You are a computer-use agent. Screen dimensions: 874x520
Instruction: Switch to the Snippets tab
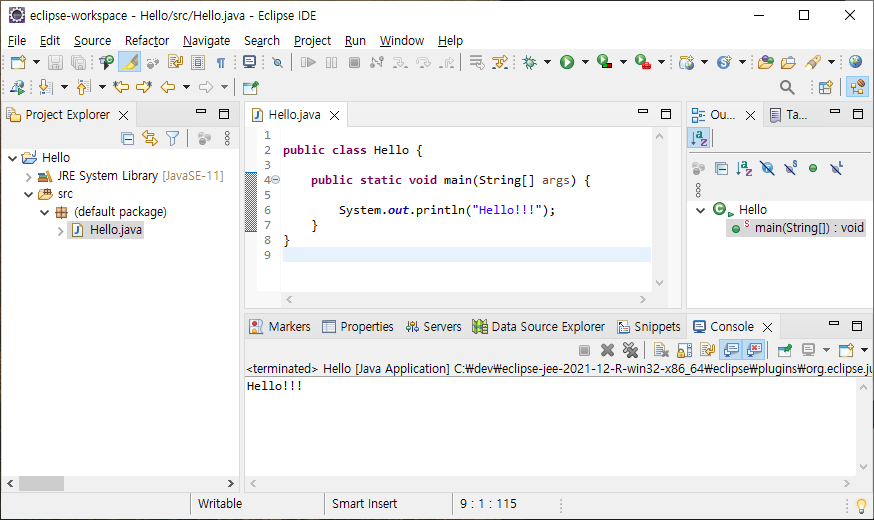coord(648,327)
